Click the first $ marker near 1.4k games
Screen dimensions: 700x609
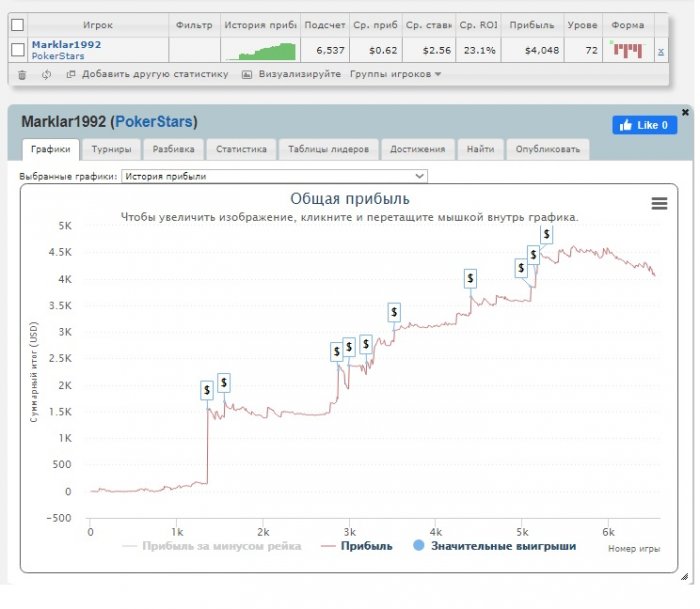click(207, 390)
